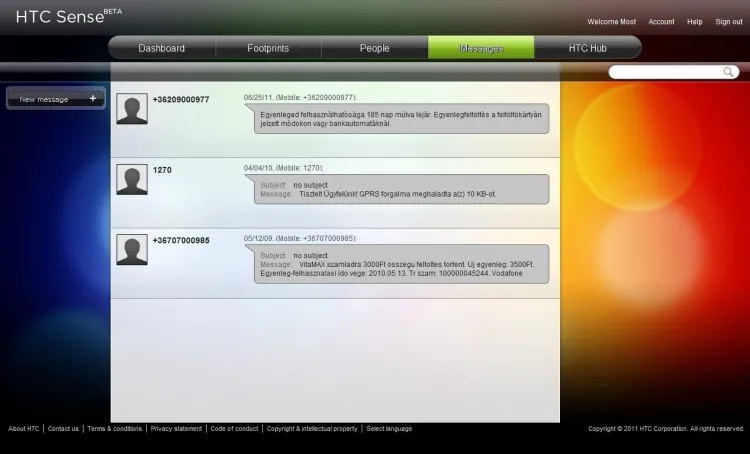This screenshot has height=454, width=750.
Task: Click Select language in the footer
Action: [x=389, y=429]
